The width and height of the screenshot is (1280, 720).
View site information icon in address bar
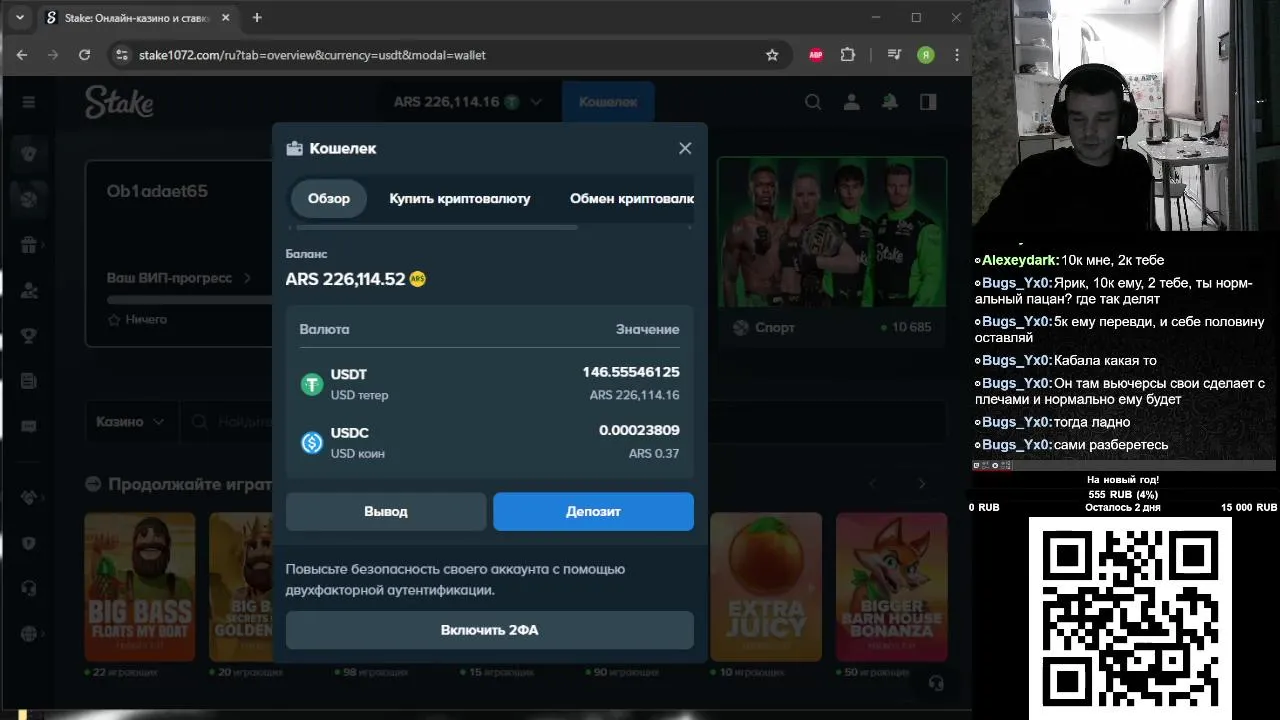(121, 55)
